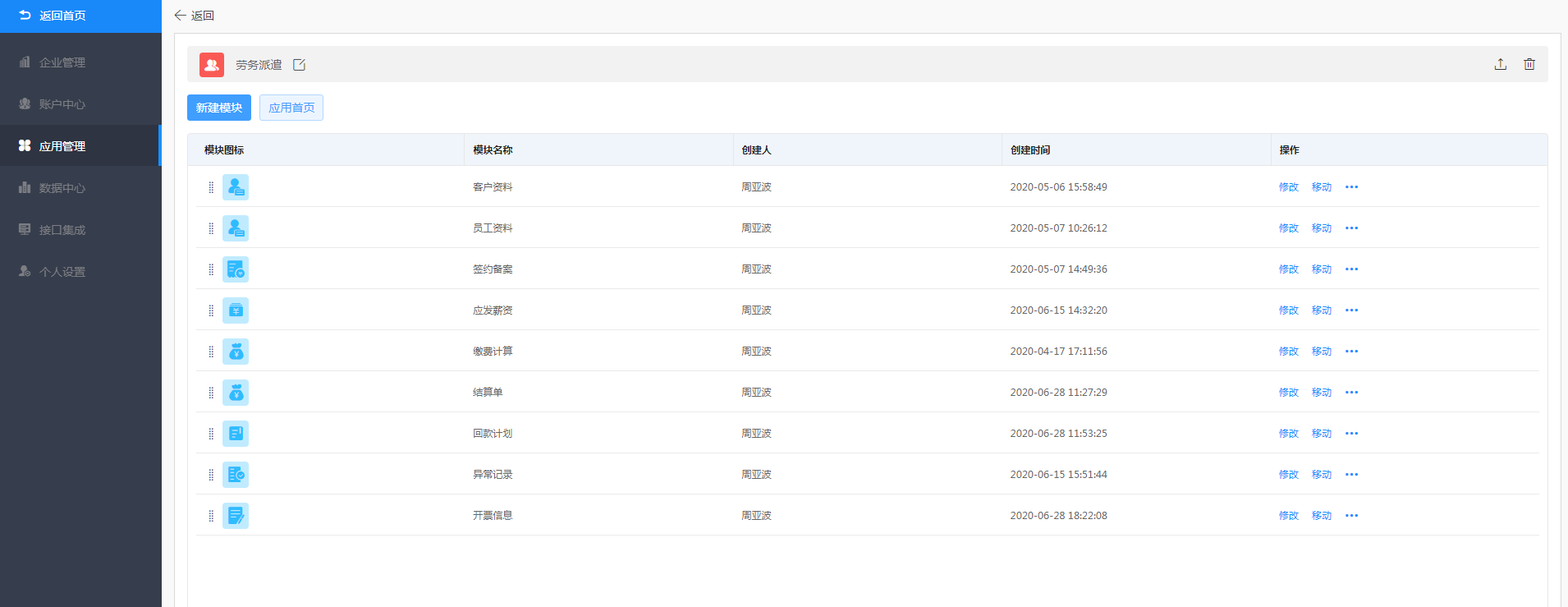Viewport: 1568px width, 607px height.
Task: Grab the drag handle of 签约备案 row
Action: pyautogui.click(x=211, y=269)
